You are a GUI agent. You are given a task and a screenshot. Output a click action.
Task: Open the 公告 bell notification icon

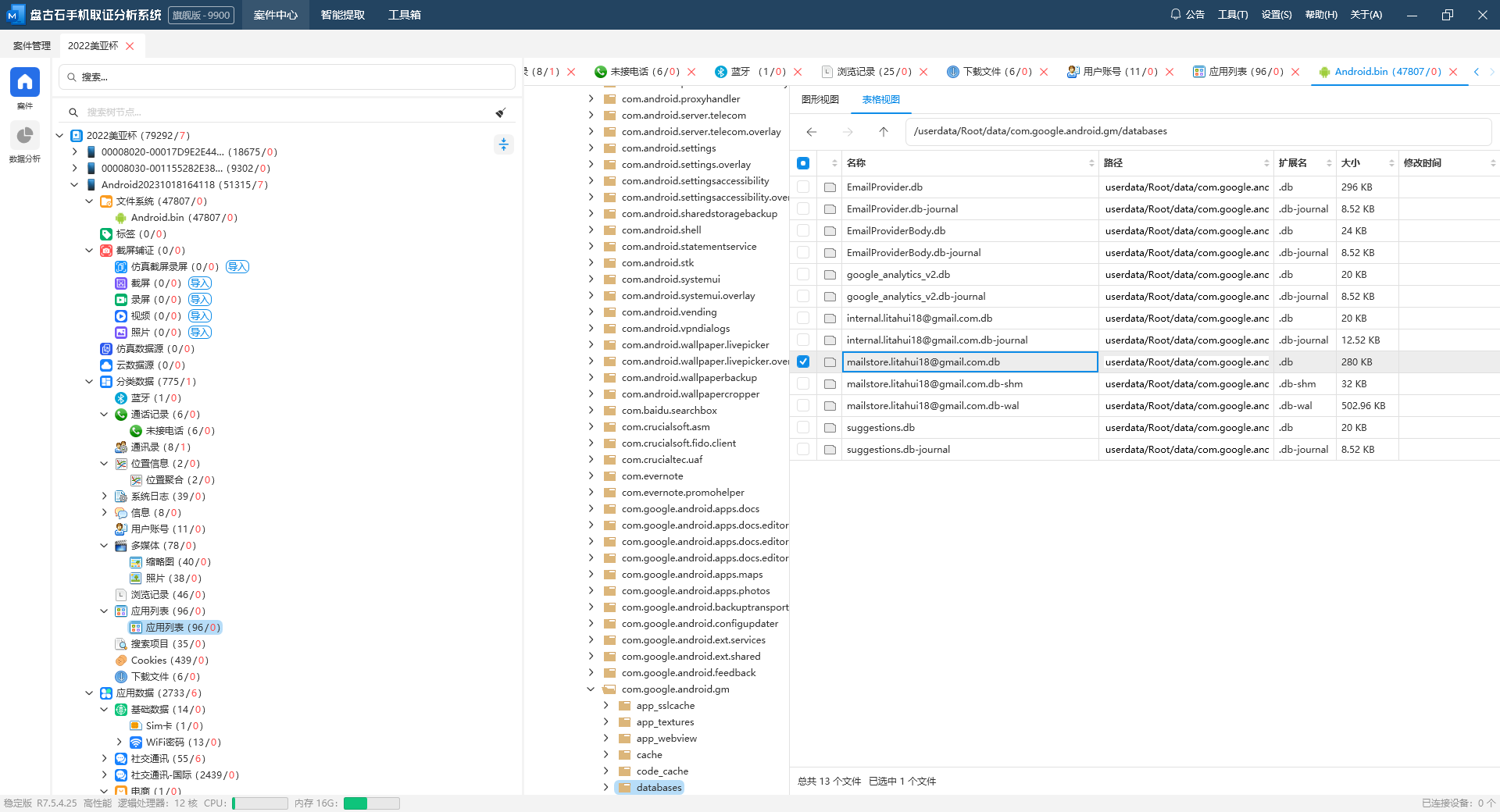(1175, 15)
